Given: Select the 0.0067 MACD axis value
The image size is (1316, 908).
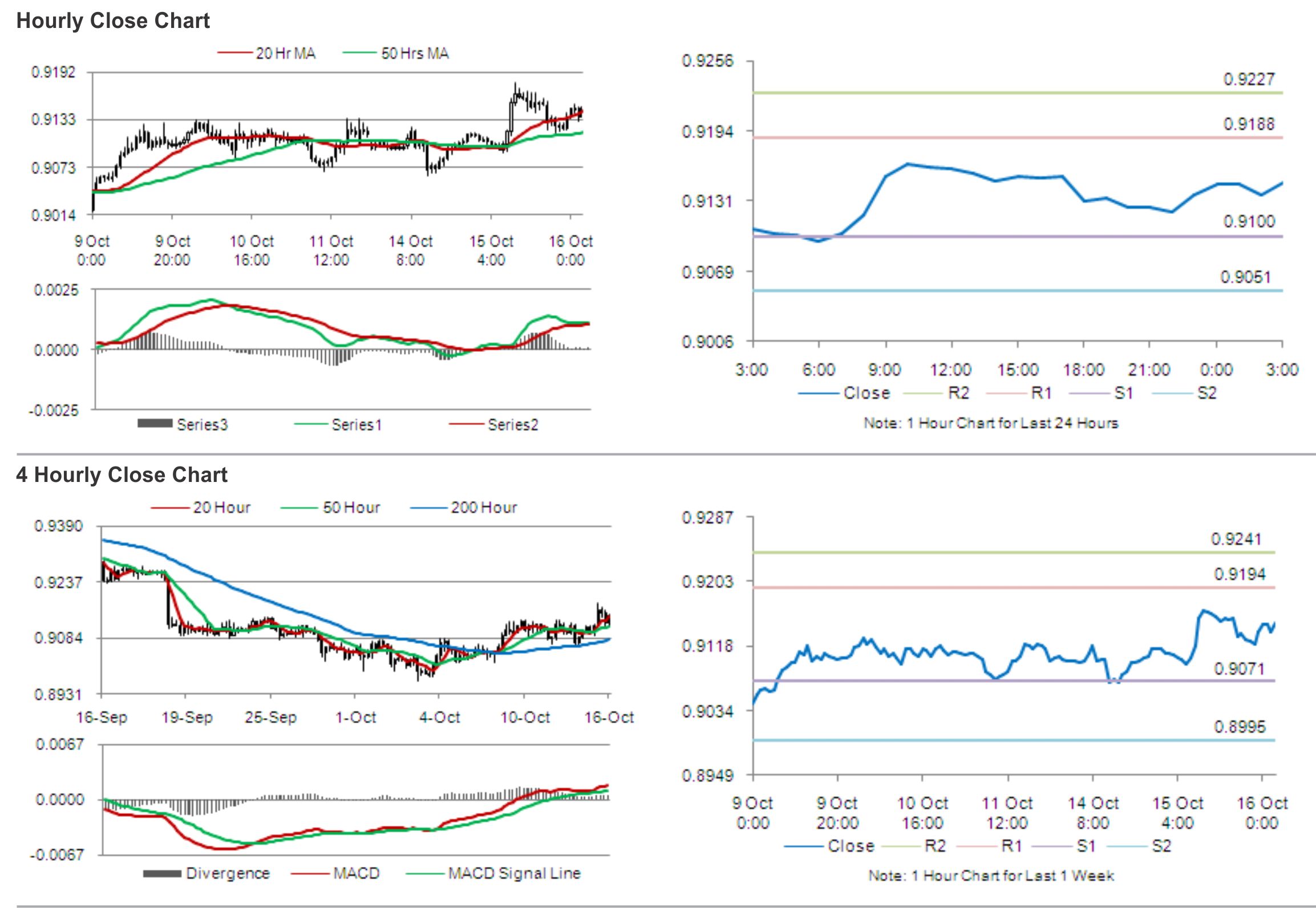Looking at the screenshot, I should tap(59, 744).
